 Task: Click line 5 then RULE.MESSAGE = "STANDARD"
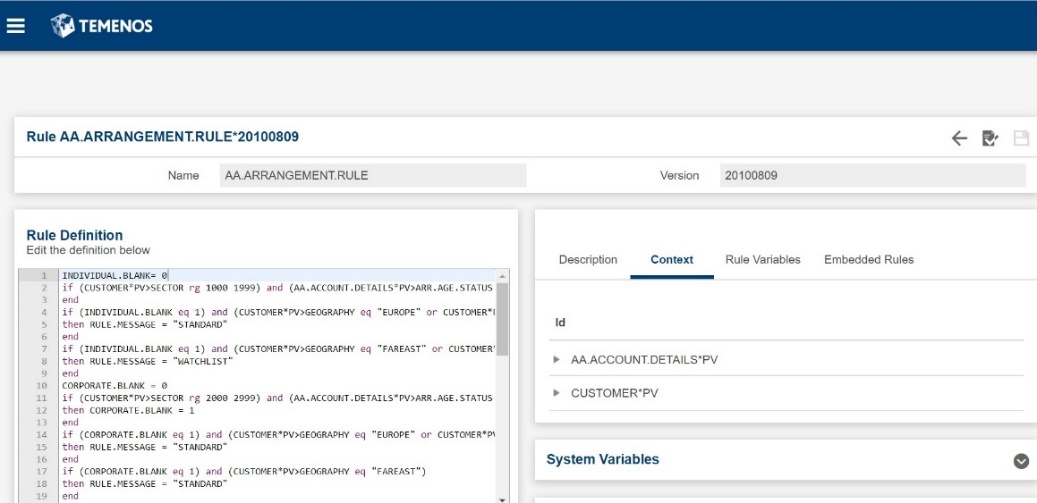(x=145, y=325)
